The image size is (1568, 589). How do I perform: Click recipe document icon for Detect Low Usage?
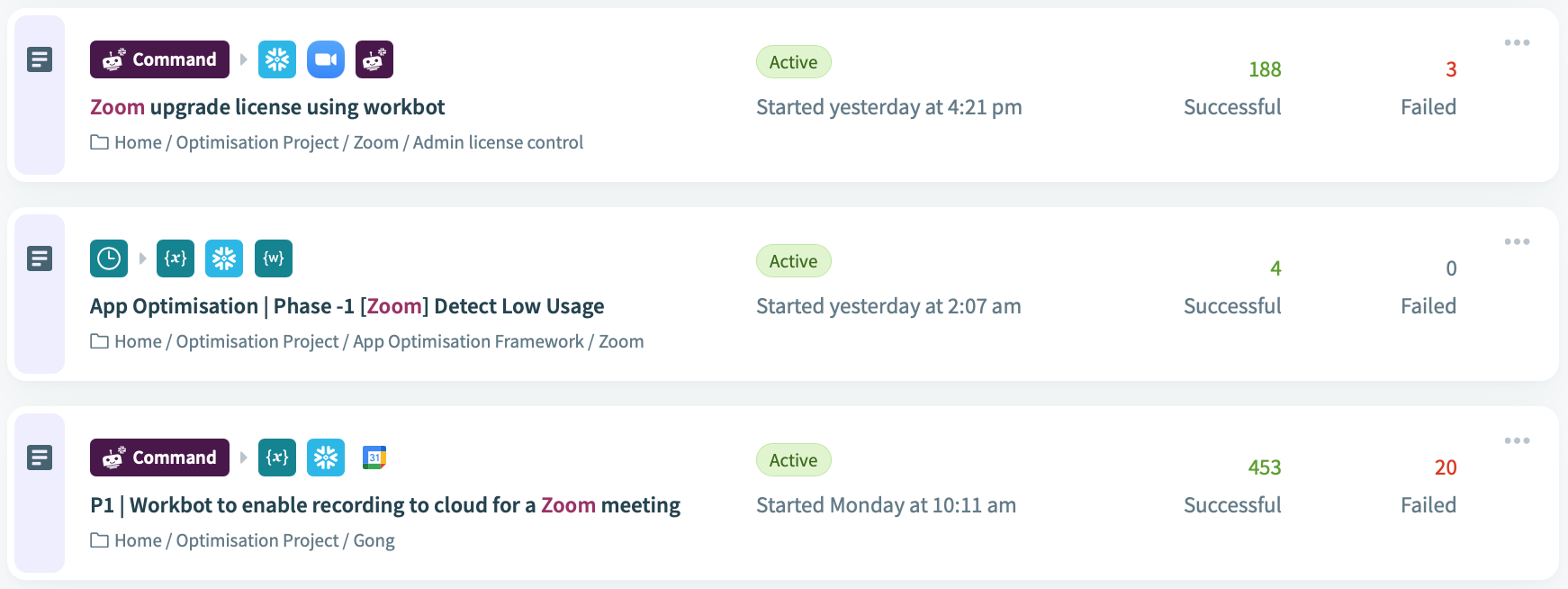click(40, 258)
